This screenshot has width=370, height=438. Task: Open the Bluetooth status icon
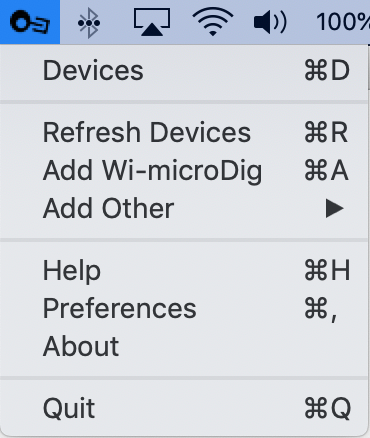click(x=89, y=23)
